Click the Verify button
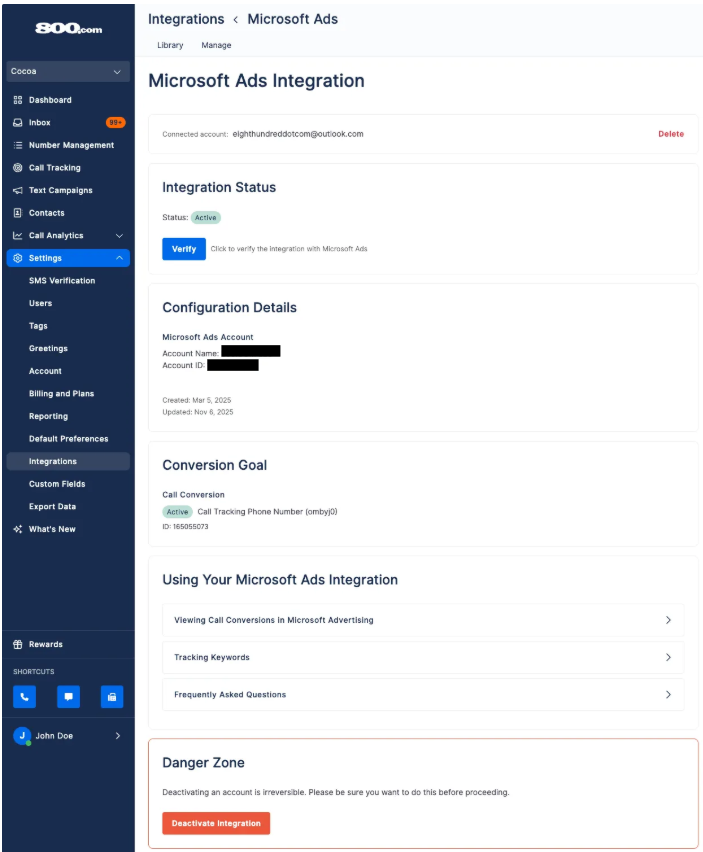Viewport: 703px width, 852px height. pyautogui.click(x=184, y=249)
